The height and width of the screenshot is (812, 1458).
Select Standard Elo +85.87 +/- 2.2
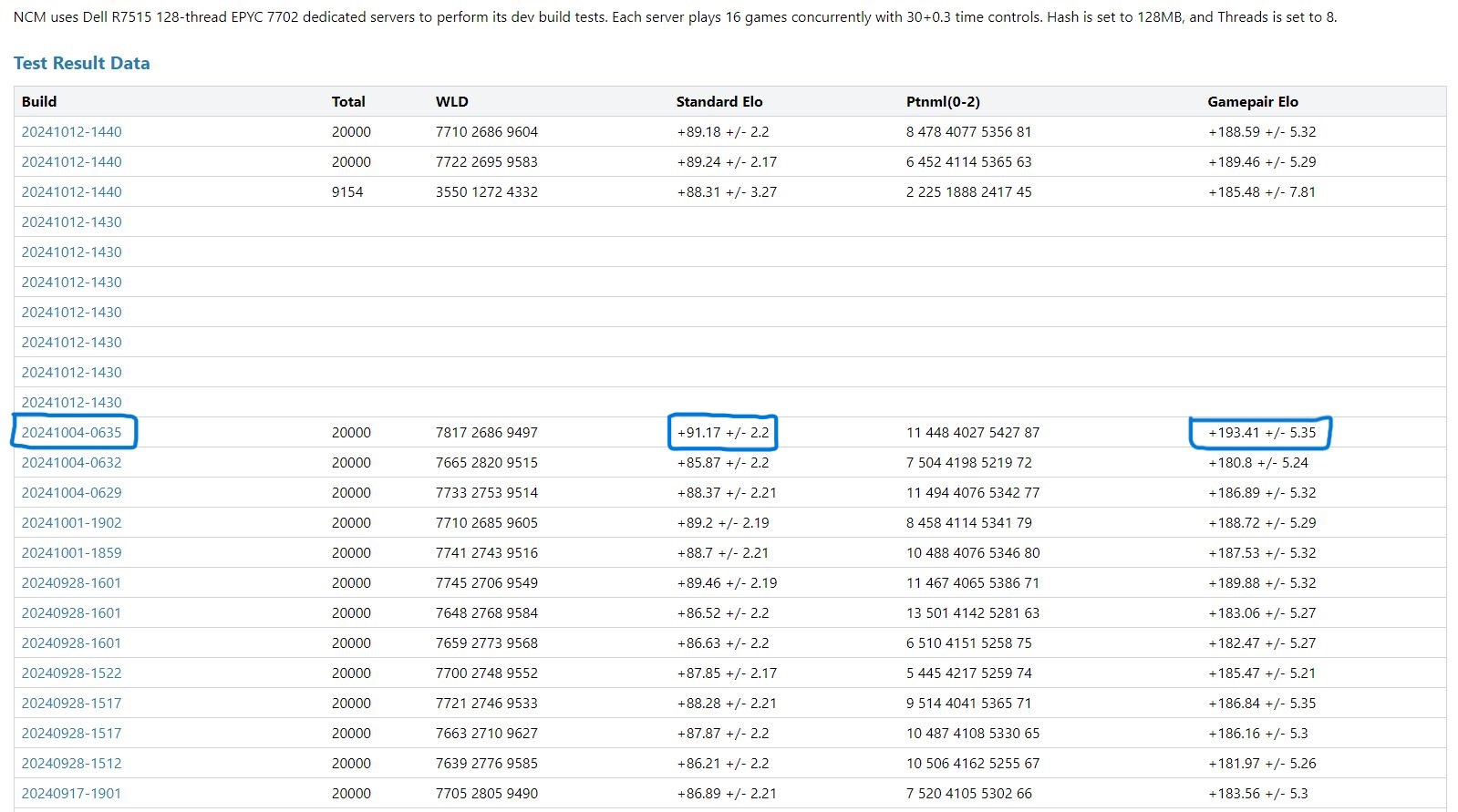pos(723,462)
